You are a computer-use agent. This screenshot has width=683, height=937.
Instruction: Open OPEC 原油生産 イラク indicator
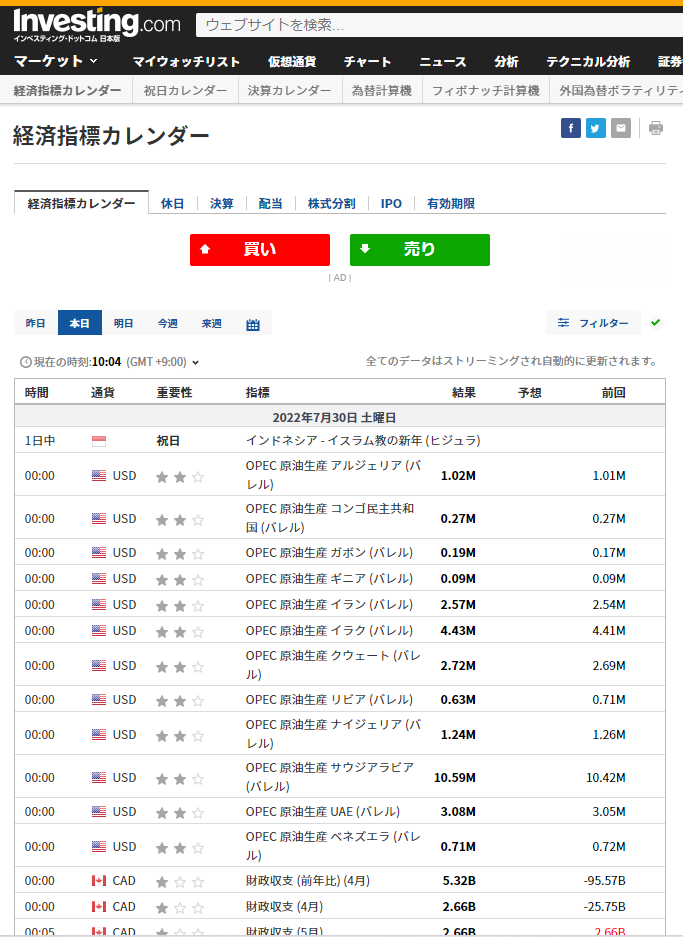(329, 631)
